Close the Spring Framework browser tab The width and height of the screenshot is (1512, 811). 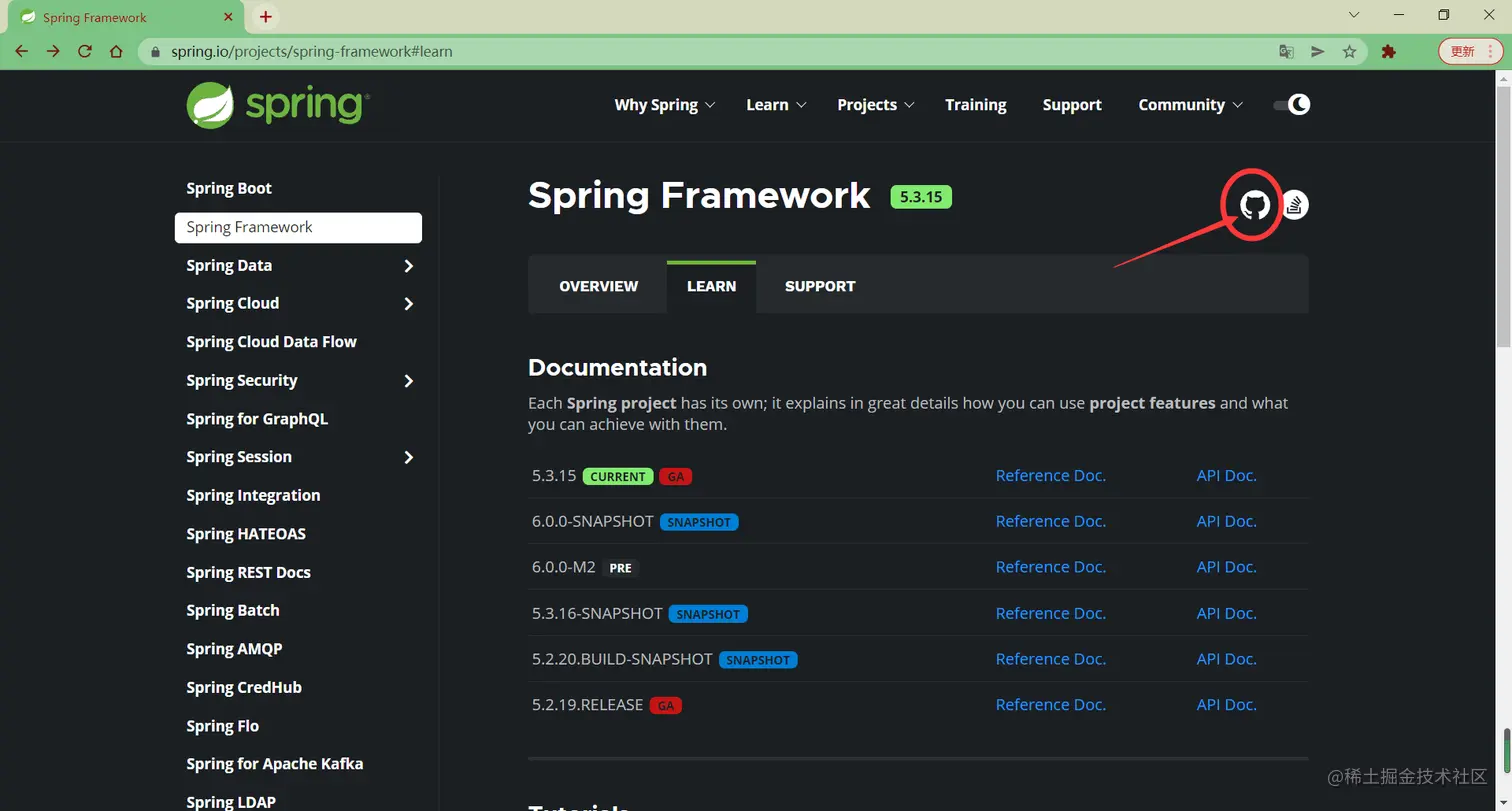(228, 17)
